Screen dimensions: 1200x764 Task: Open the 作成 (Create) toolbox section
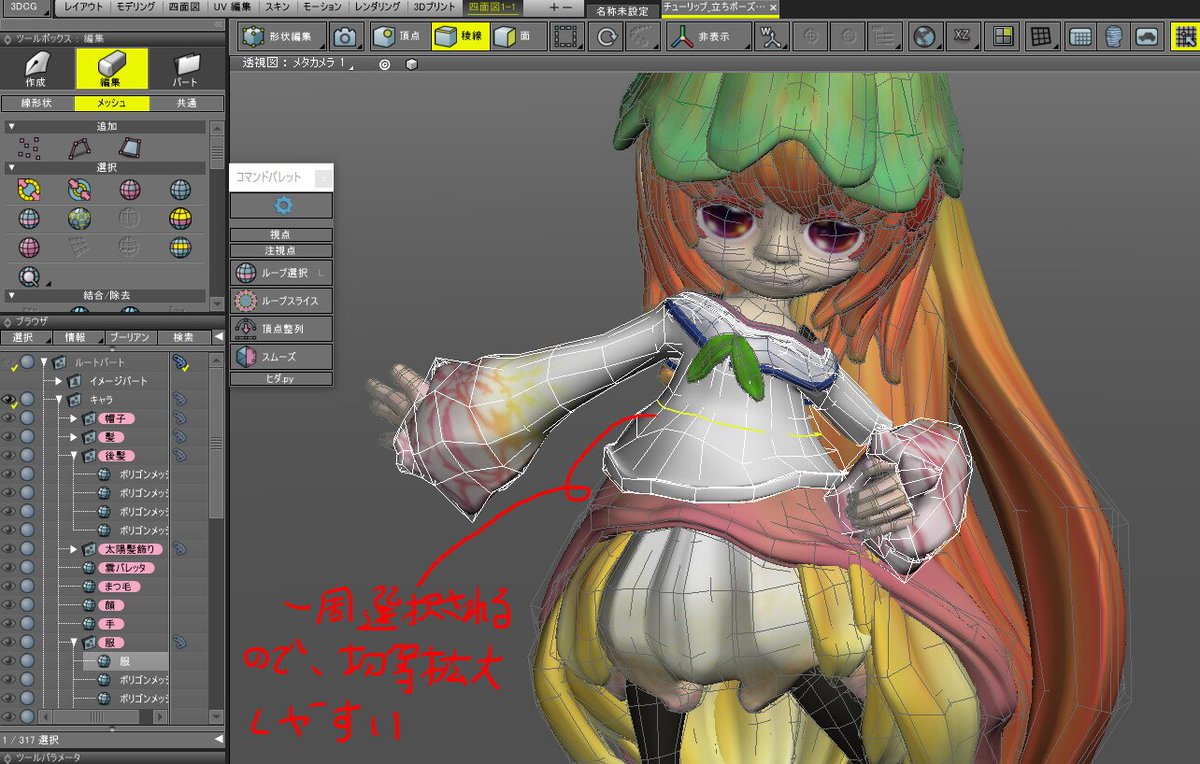[35, 69]
